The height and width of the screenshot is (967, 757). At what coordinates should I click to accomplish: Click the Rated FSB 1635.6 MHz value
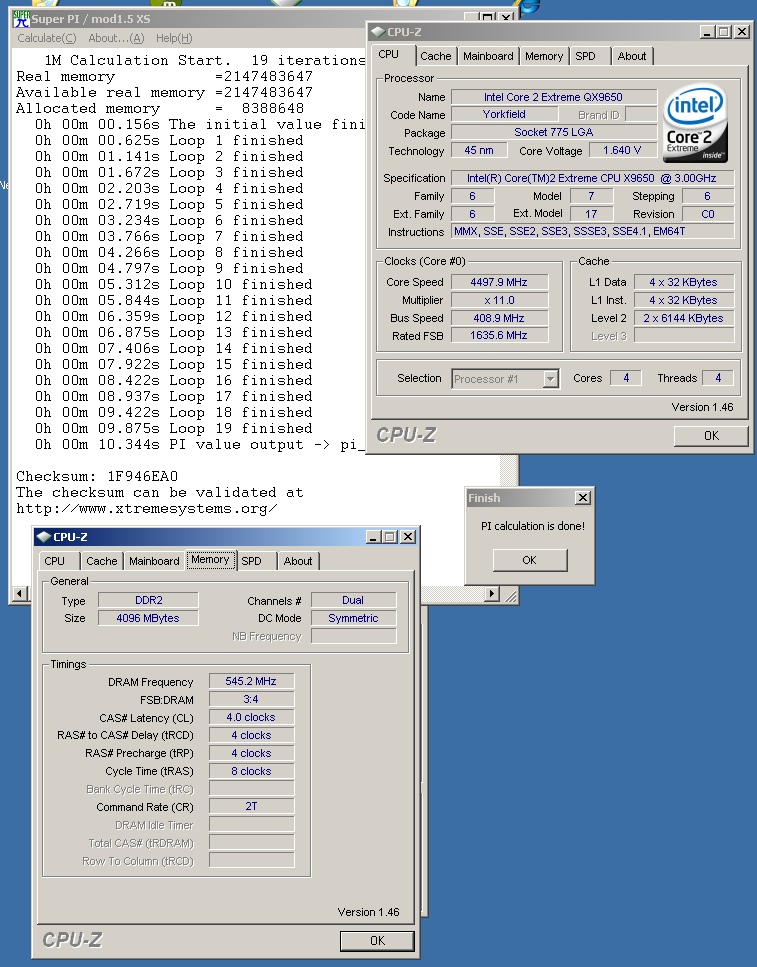[x=499, y=335]
